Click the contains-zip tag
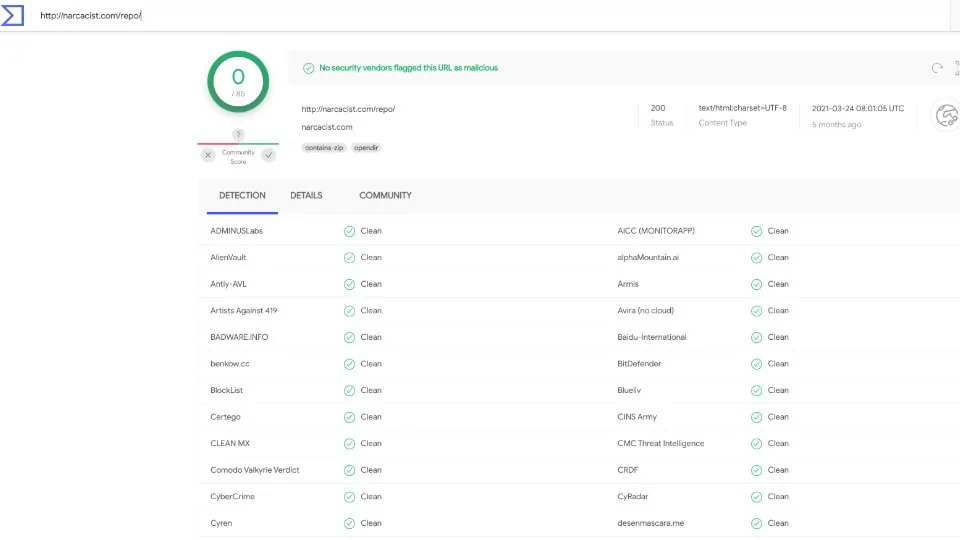Viewport: 960px width, 540px height. pos(324,148)
